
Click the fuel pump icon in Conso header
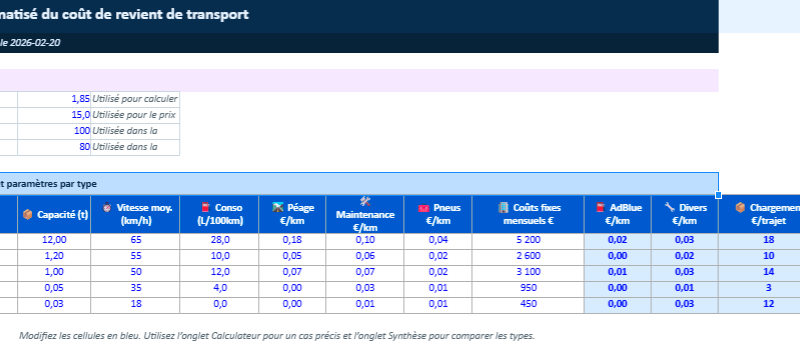click(x=206, y=208)
